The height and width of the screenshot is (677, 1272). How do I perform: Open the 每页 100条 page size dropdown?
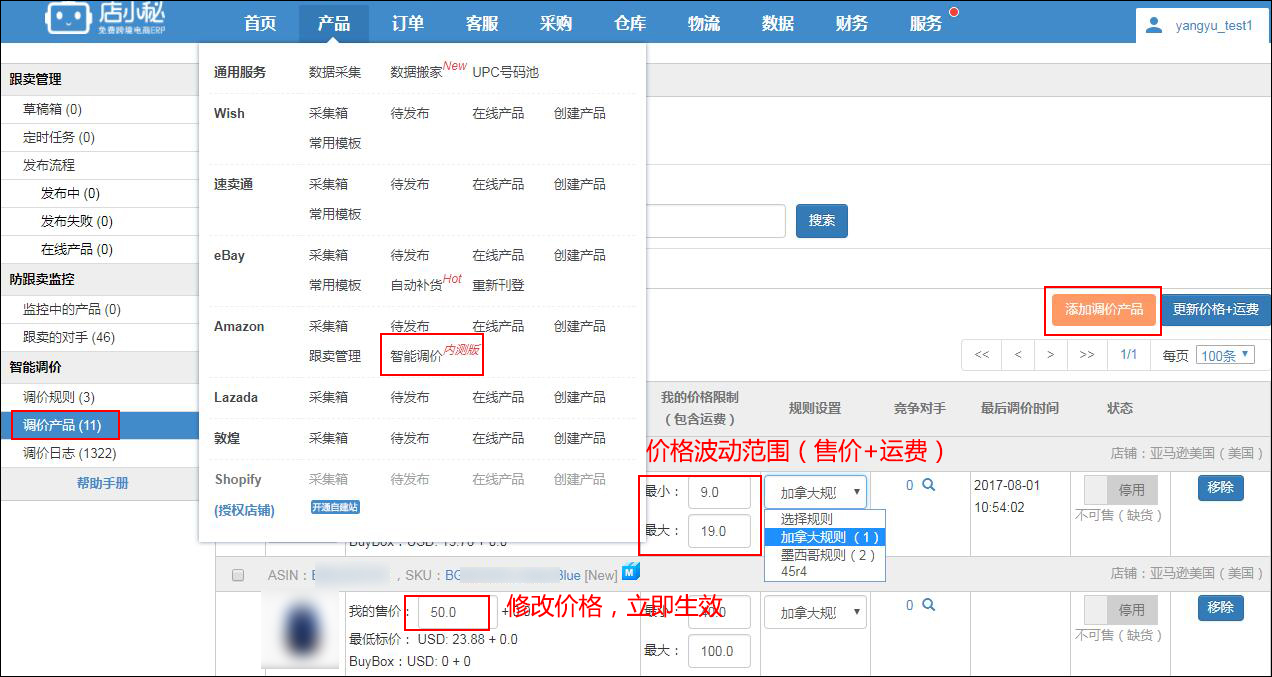click(1226, 355)
